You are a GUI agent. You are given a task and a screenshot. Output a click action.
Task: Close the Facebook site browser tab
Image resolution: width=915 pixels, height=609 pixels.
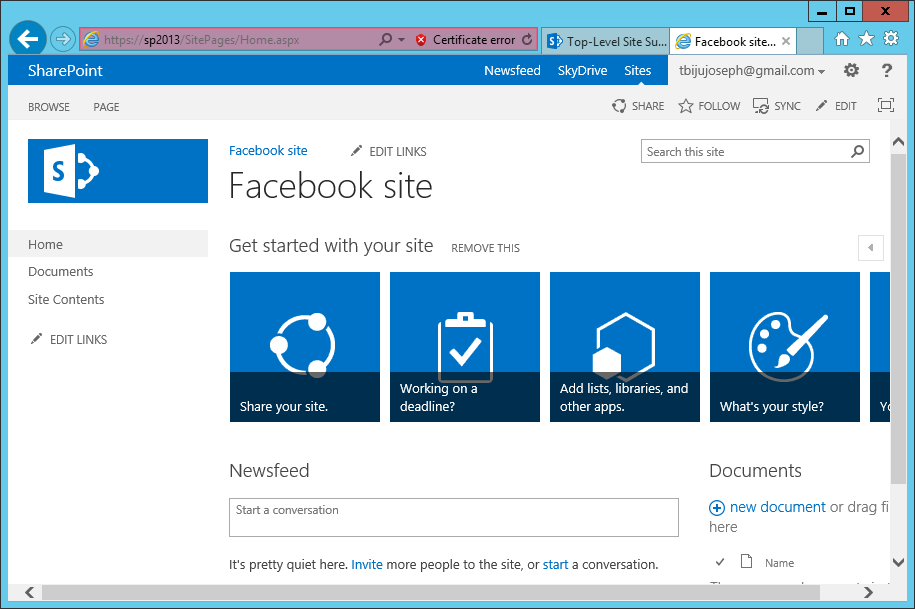(x=786, y=41)
